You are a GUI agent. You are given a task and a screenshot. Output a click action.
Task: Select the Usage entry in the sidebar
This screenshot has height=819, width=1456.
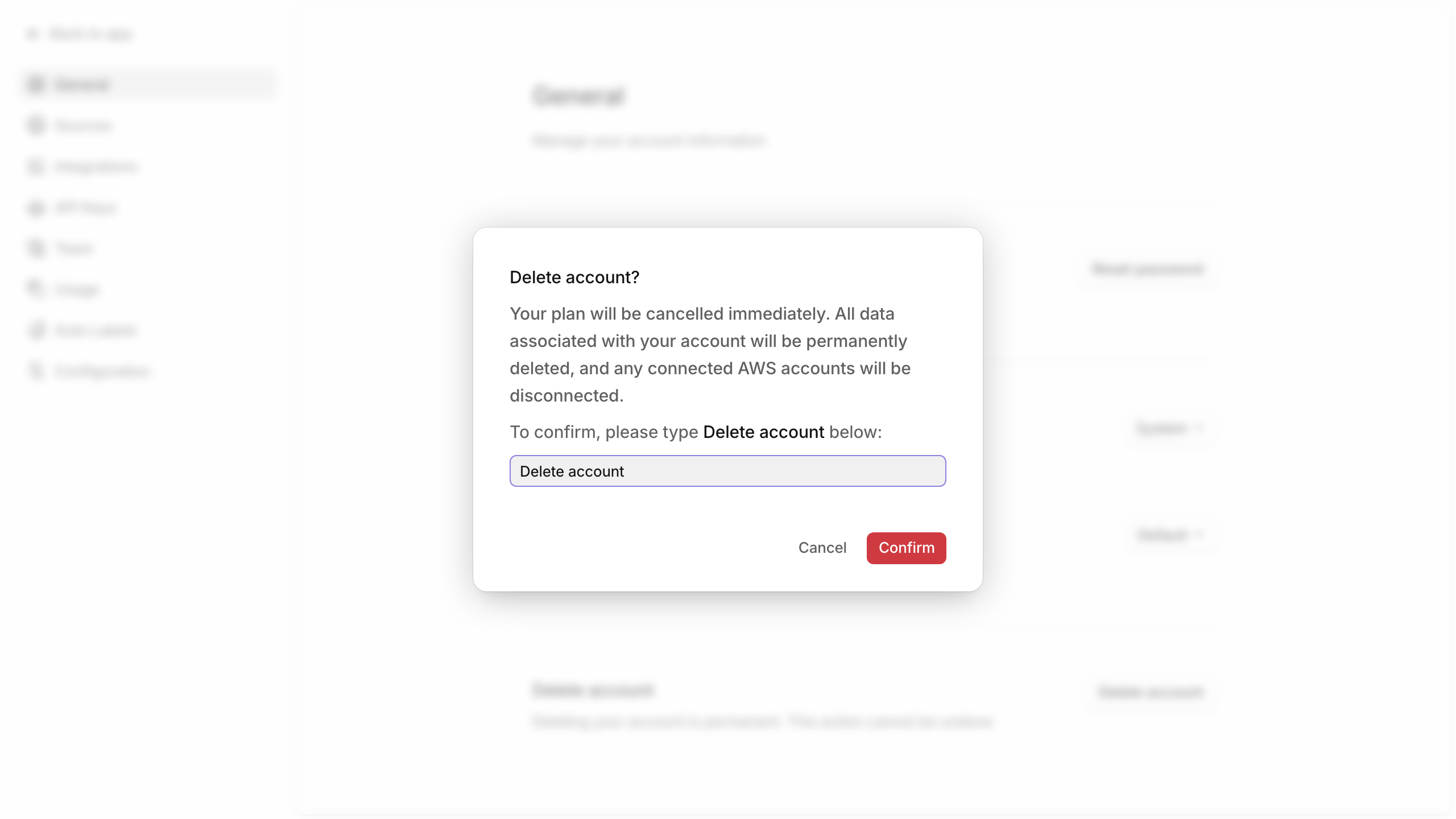tap(77, 289)
